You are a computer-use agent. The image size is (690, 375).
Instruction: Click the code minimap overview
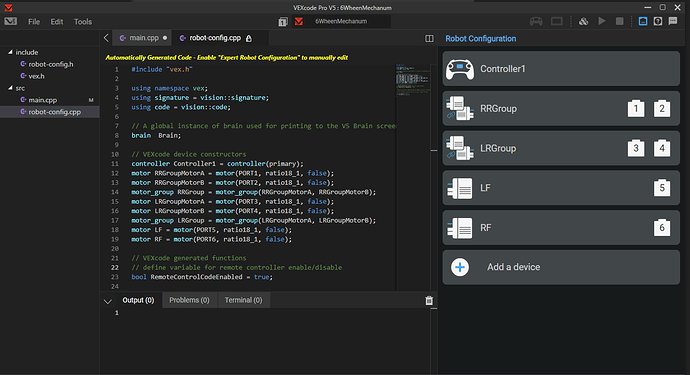click(x=413, y=79)
